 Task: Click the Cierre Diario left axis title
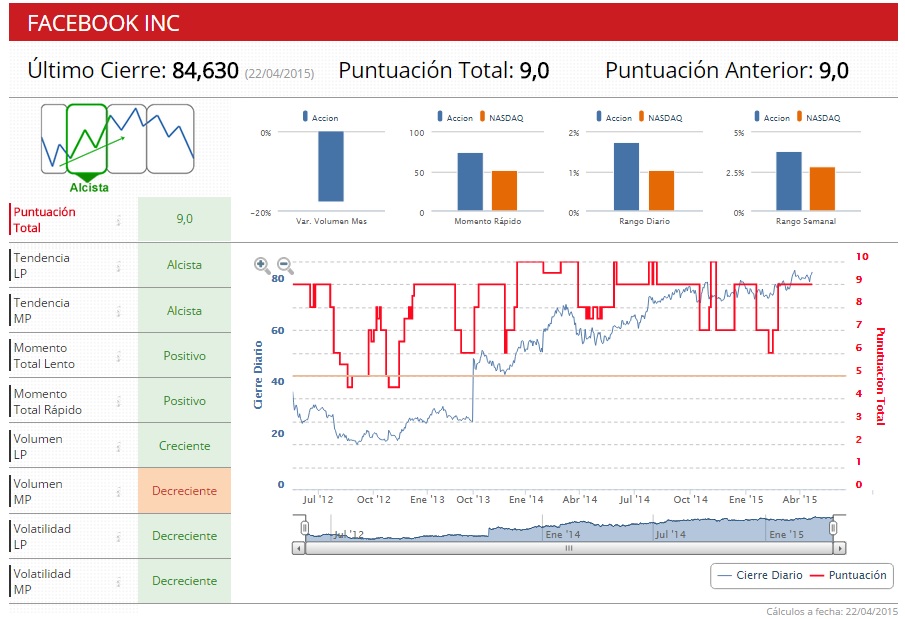tap(258, 375)
